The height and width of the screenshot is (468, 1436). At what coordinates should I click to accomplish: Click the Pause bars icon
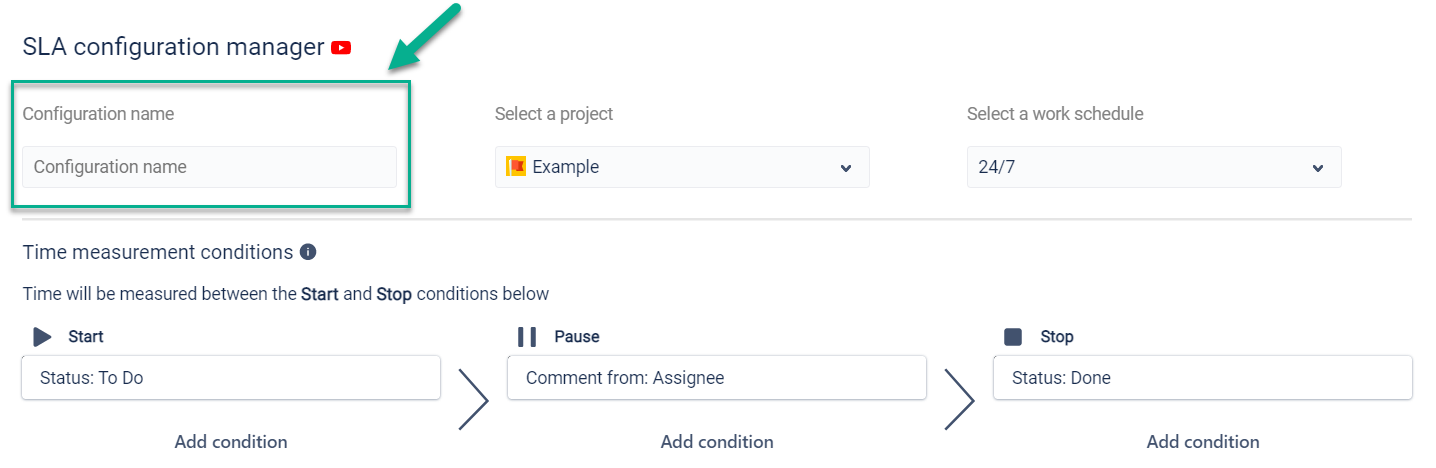pyautogui.click(x=527, y=337)
